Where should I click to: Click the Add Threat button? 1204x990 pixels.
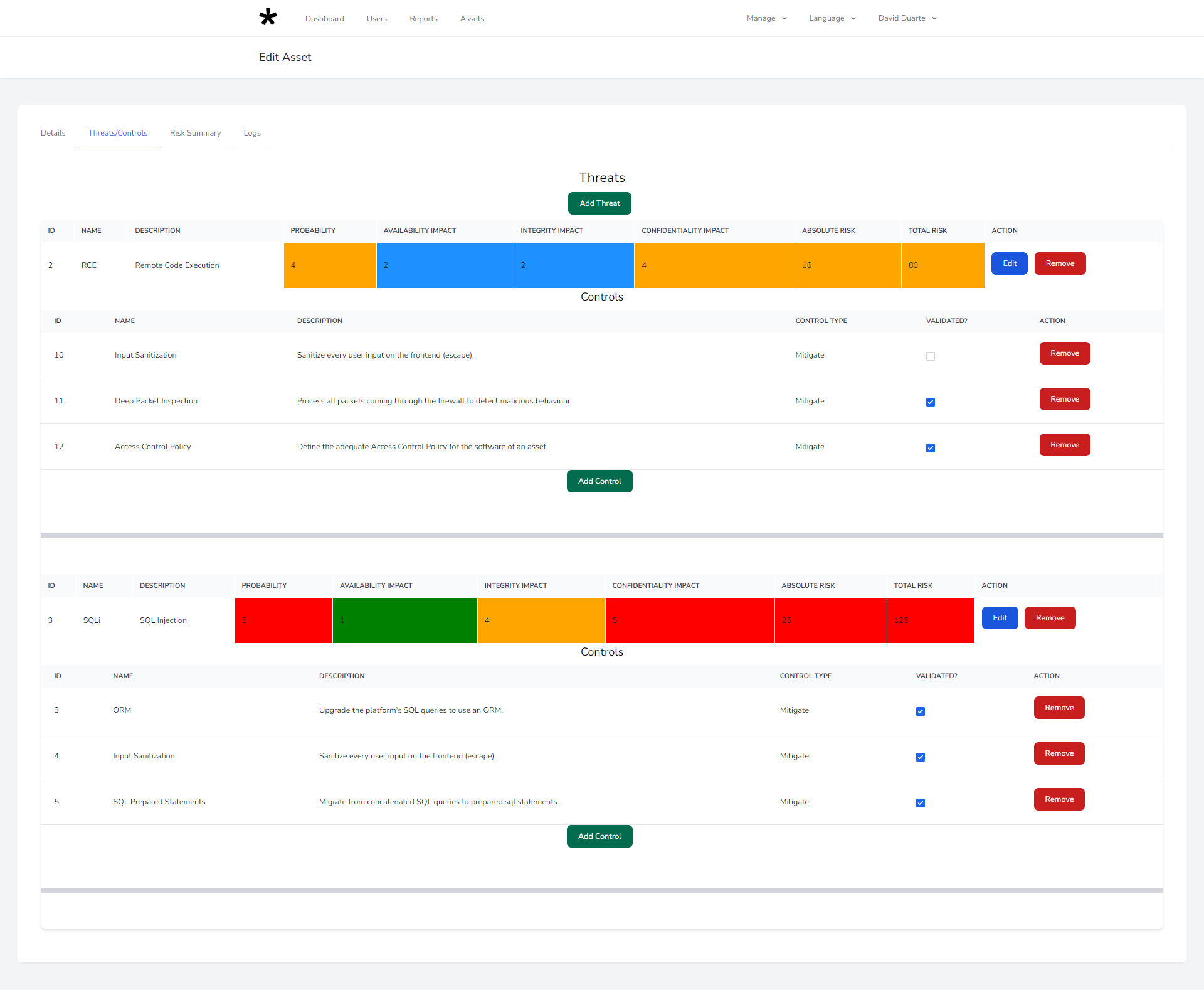(x=599, y=203)
